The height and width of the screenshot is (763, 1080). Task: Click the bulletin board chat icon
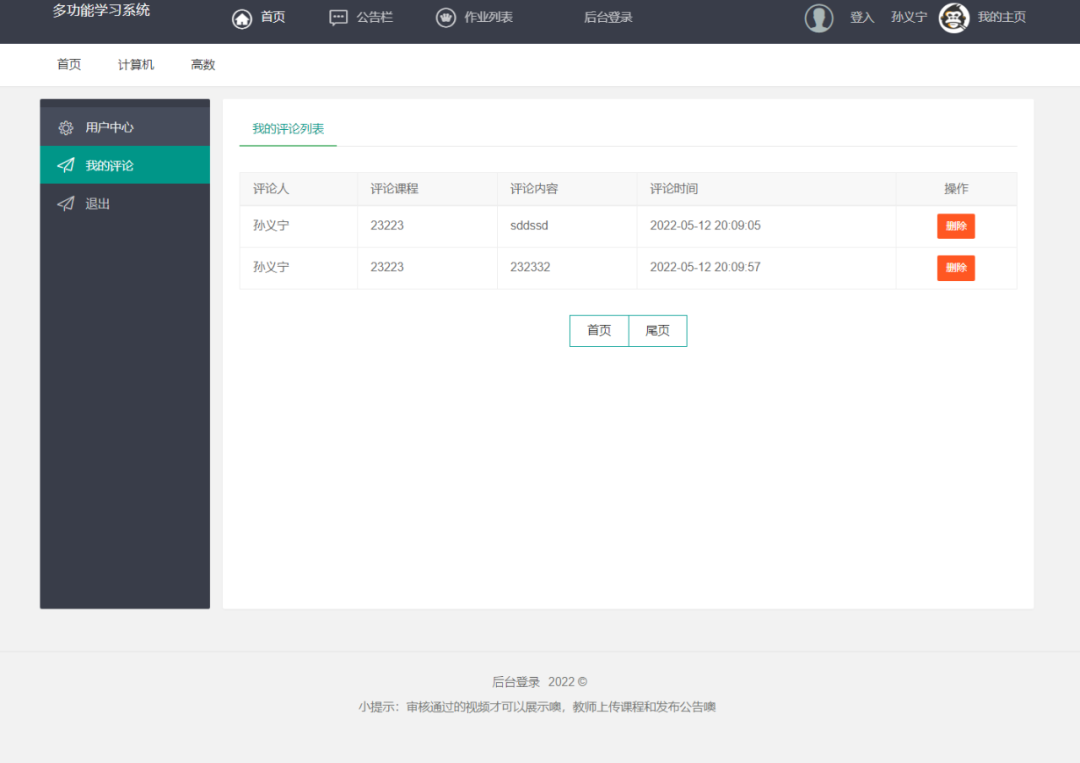338,18
